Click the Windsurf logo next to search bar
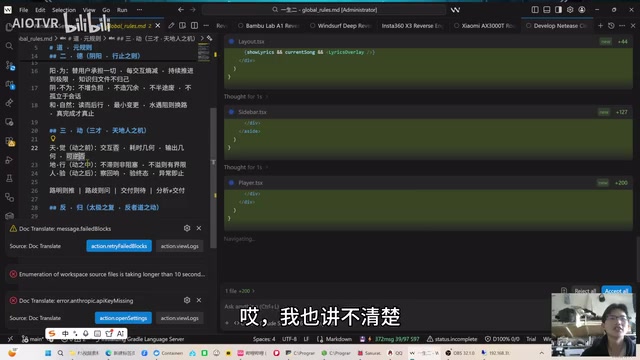The width and height of the screenshot is (640, 360). 456,10
